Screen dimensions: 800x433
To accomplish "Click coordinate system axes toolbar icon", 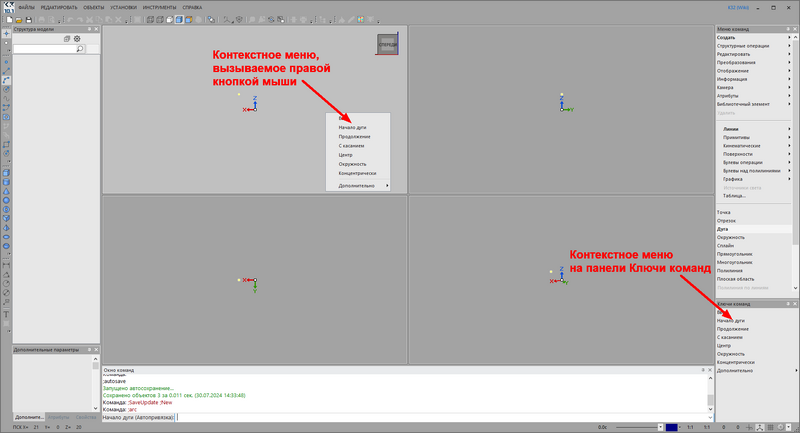I will coord(227,20).
